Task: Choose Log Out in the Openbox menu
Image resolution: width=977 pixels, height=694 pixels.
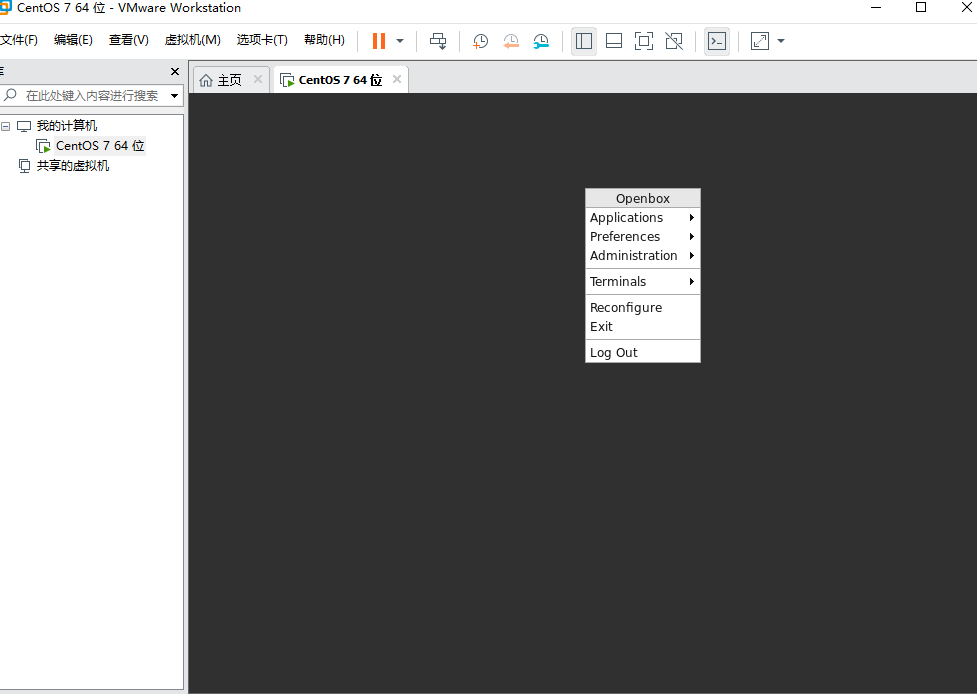Action: pos(642,353)
